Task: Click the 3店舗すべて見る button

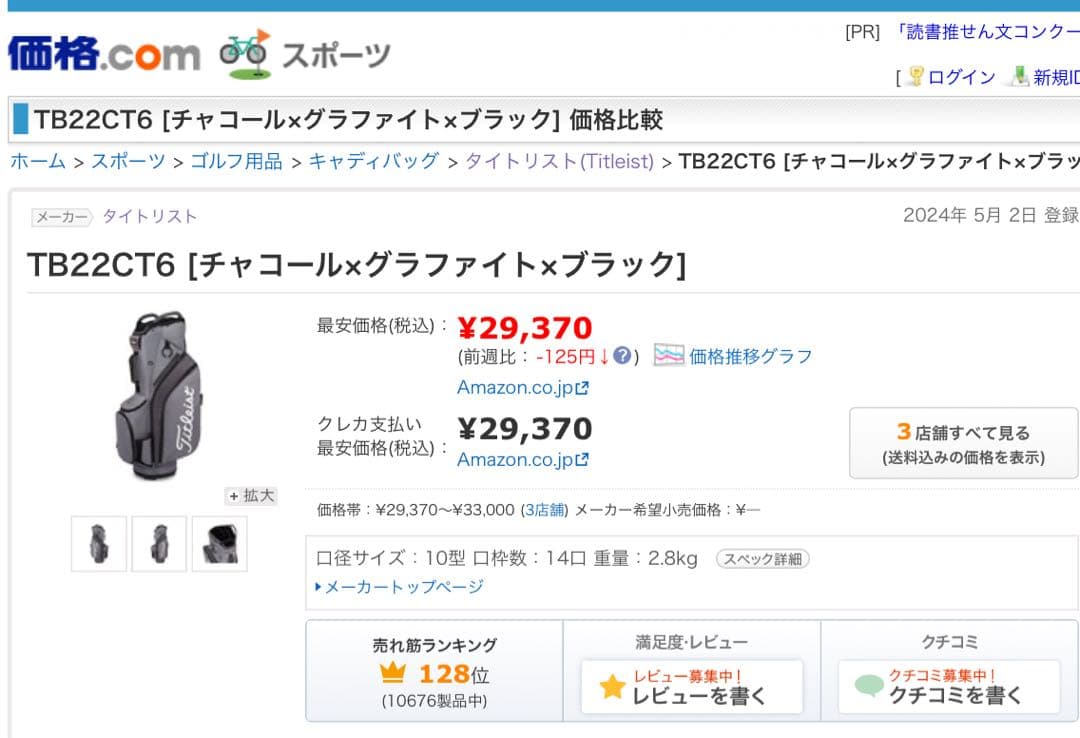Action: (962, 442)
